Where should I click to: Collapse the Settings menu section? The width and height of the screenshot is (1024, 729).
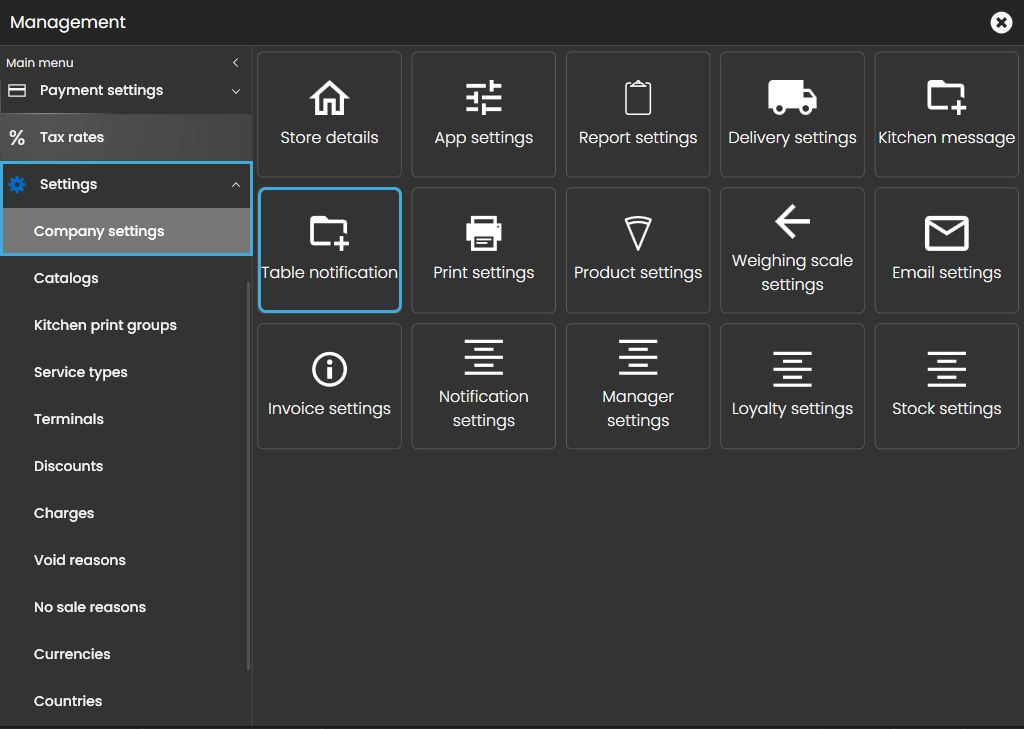[236, 185]
